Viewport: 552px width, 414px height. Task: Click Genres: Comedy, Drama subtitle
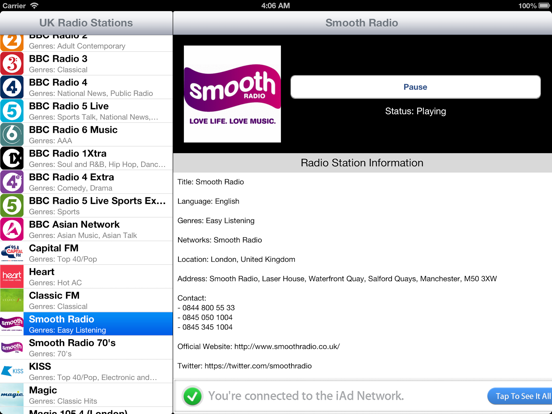70,188
